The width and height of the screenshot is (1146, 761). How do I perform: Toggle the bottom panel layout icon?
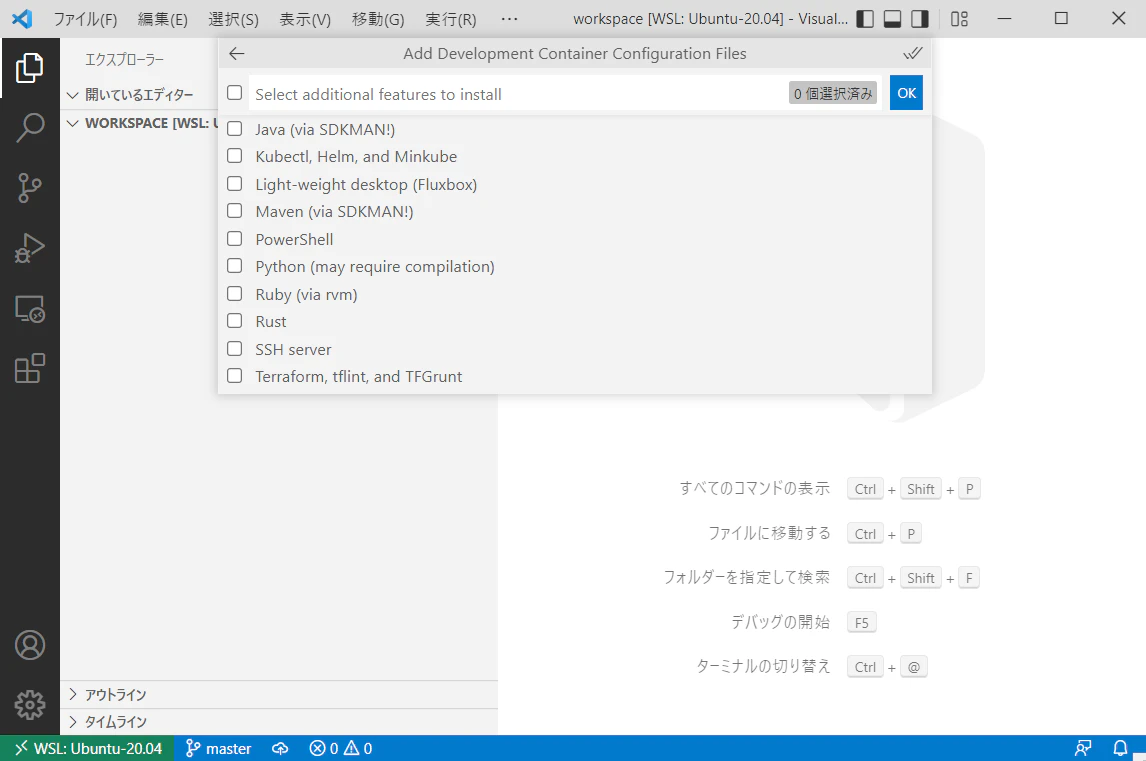(892, 19)
